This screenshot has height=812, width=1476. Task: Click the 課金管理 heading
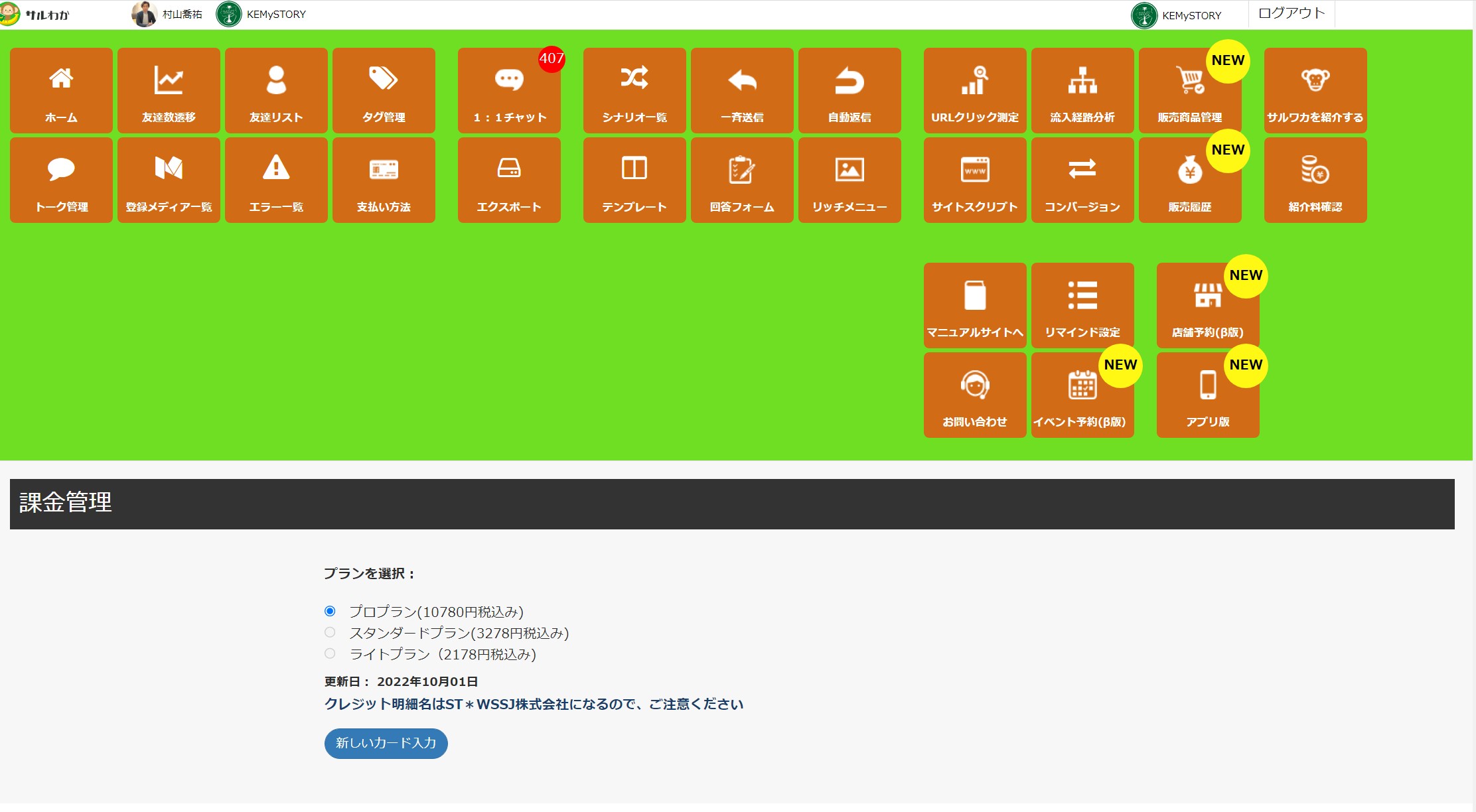coord(66,502)
